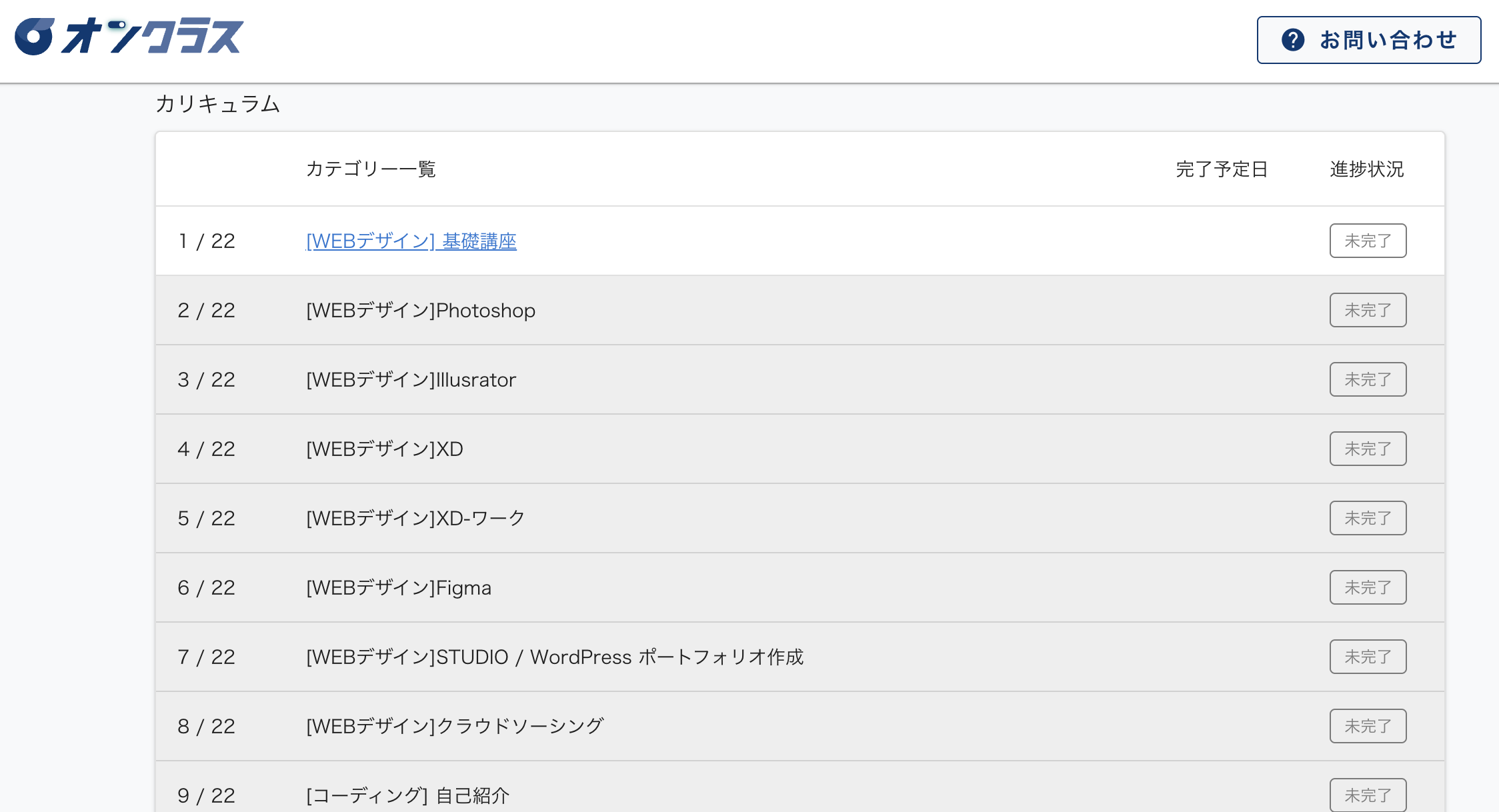Select the [WEBデザイン]Illusrator category row
The image size is (1499, 812).
pyautogui.click(x=411, y=379)
